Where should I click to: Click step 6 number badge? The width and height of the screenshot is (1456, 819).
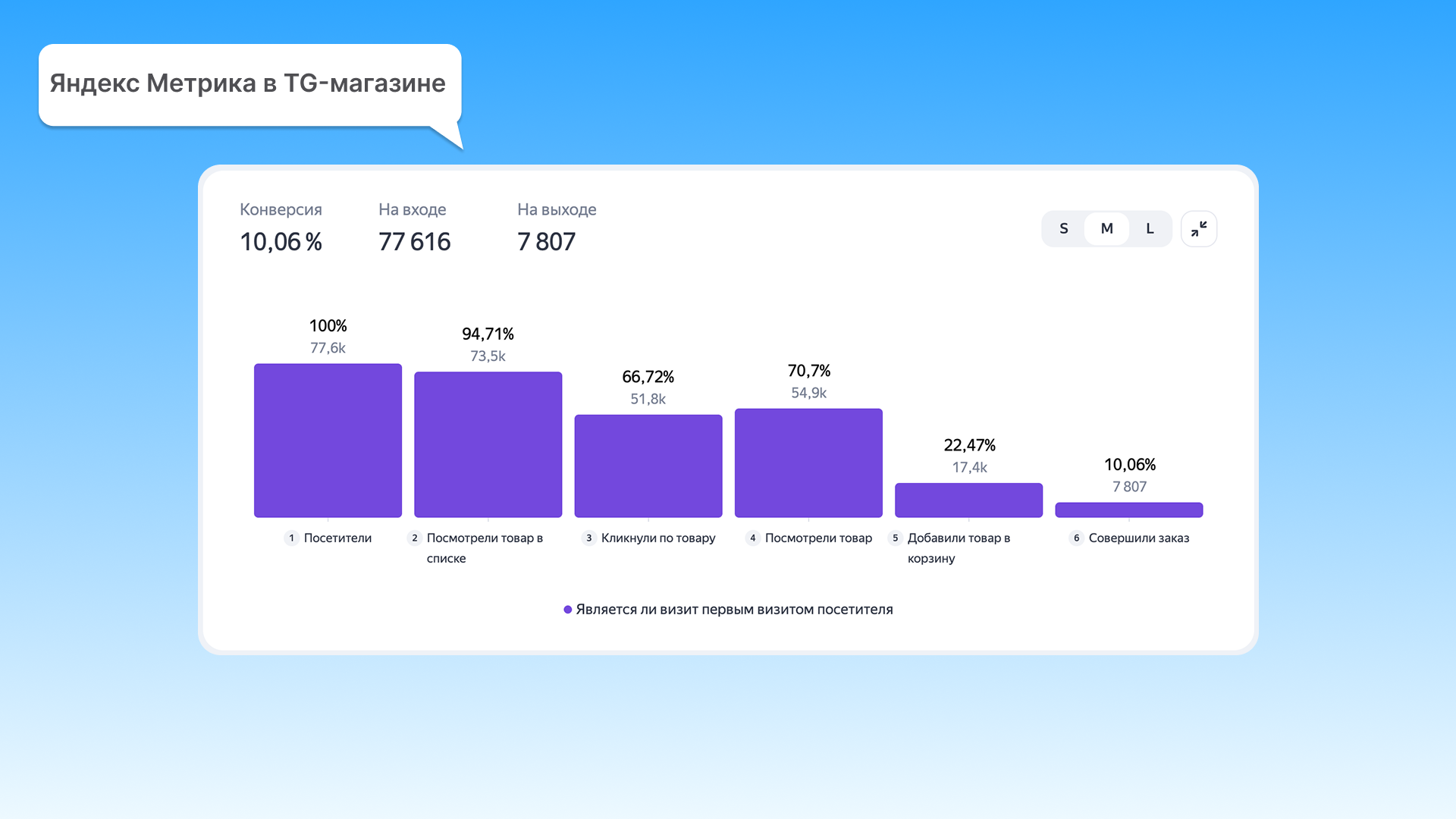(1076, 538)
